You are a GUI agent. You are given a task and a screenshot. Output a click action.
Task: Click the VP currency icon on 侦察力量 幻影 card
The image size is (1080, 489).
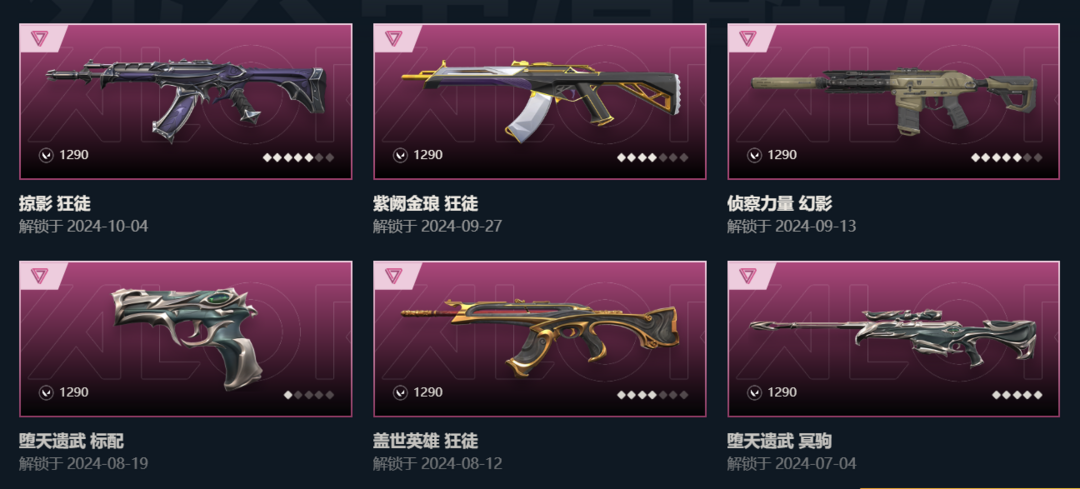coord(754,155)
